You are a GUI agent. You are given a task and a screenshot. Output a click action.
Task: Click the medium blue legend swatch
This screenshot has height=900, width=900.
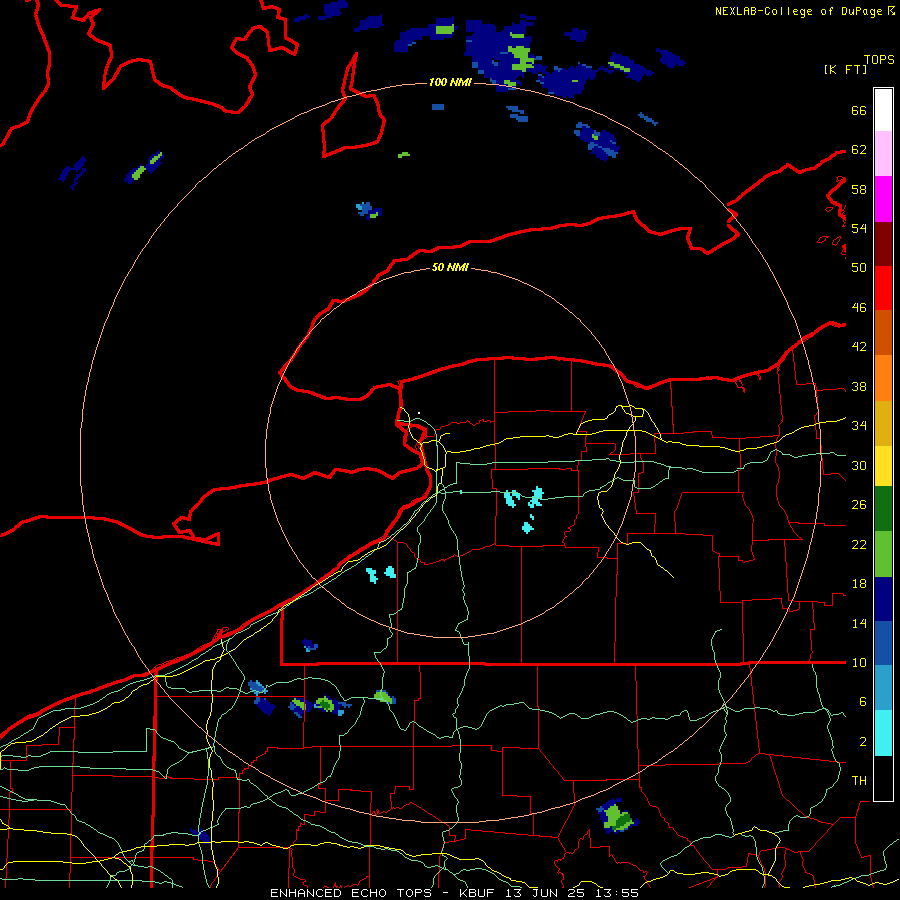[883, 643]
